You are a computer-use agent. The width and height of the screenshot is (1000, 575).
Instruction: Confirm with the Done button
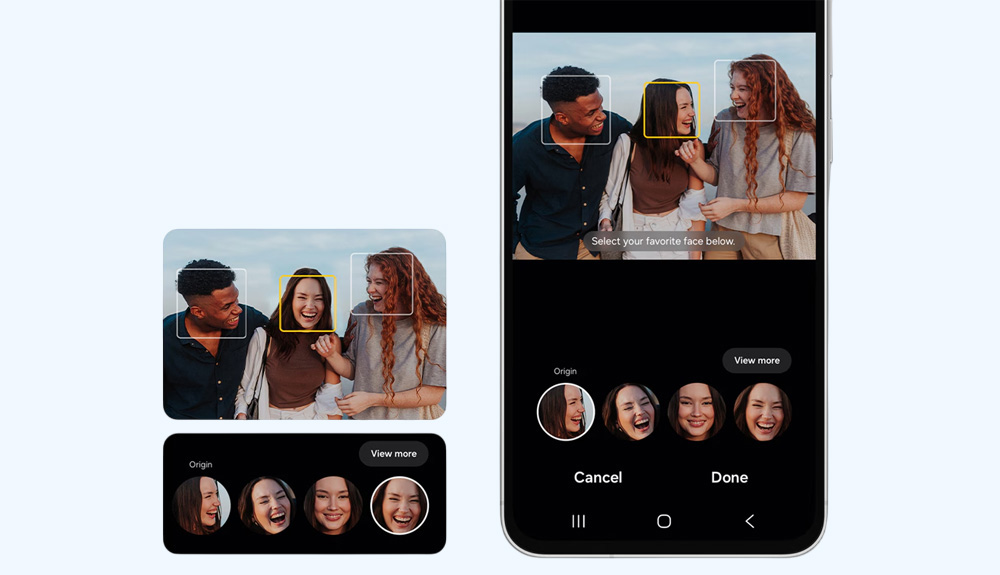(x=730, y=477)
